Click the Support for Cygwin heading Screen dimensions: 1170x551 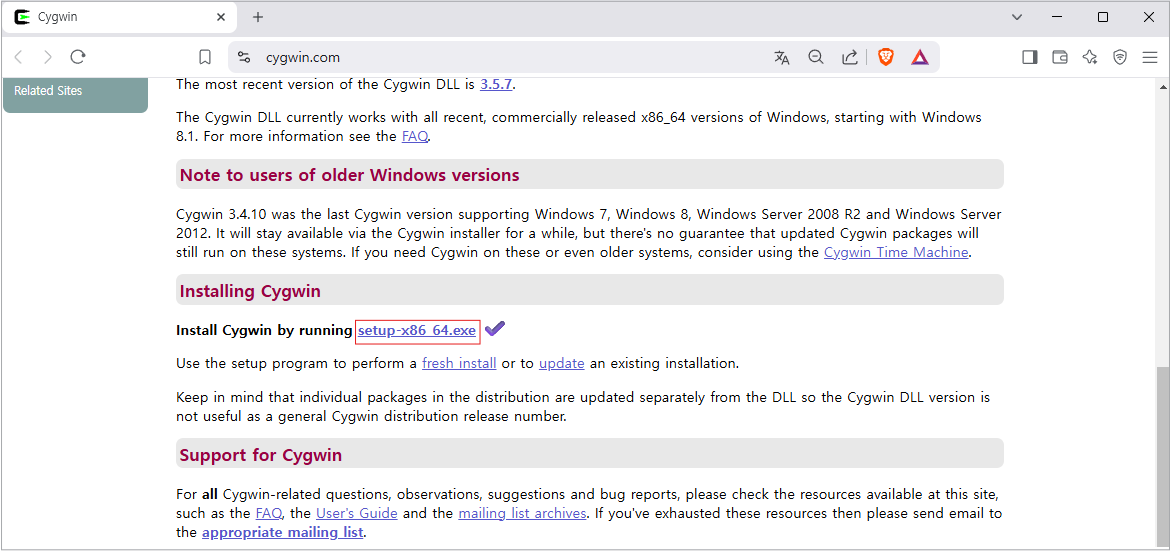pos(261,455)
